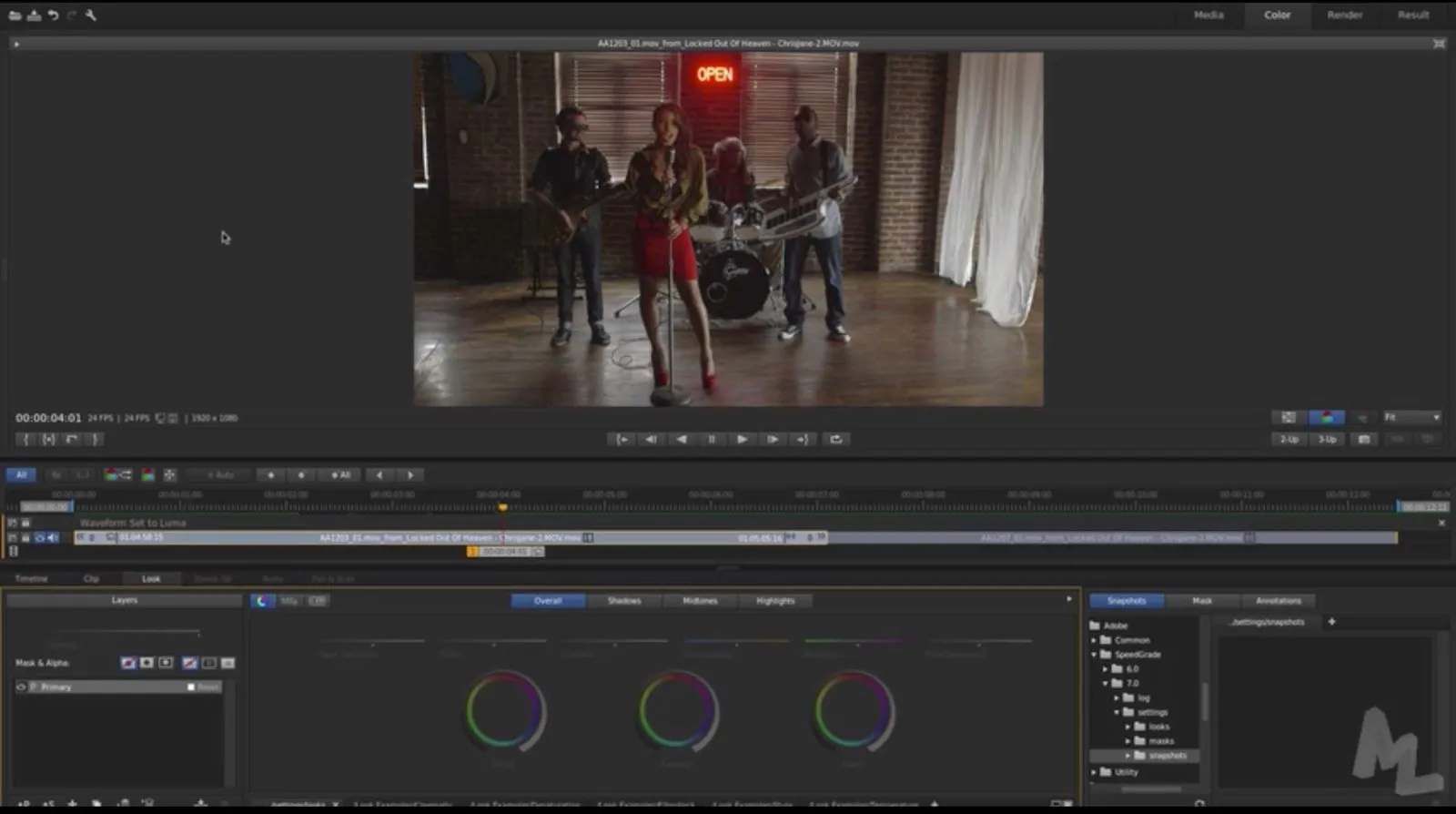Click the 2-Up view button
Image resolution: width=1456 pixels, height=814 pixels.
(1289, 439)
